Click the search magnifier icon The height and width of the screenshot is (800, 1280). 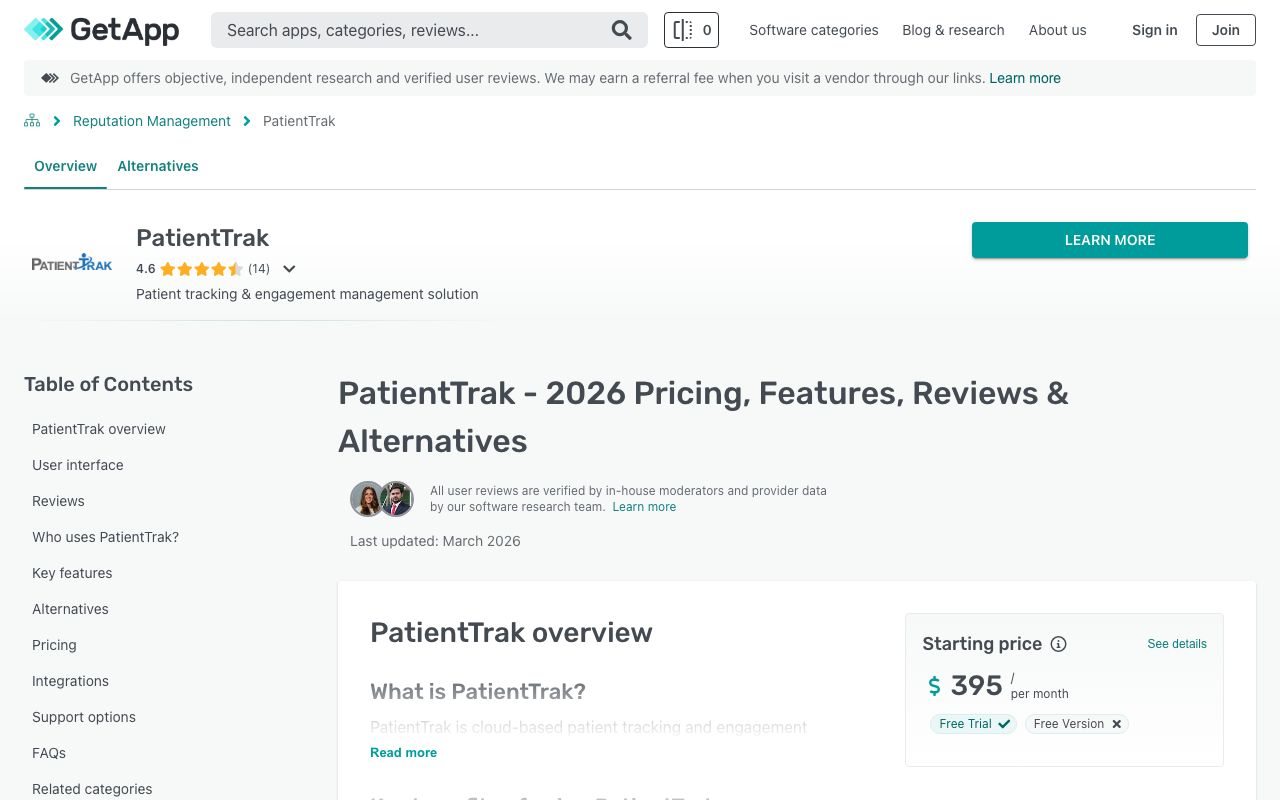point(621,30)
